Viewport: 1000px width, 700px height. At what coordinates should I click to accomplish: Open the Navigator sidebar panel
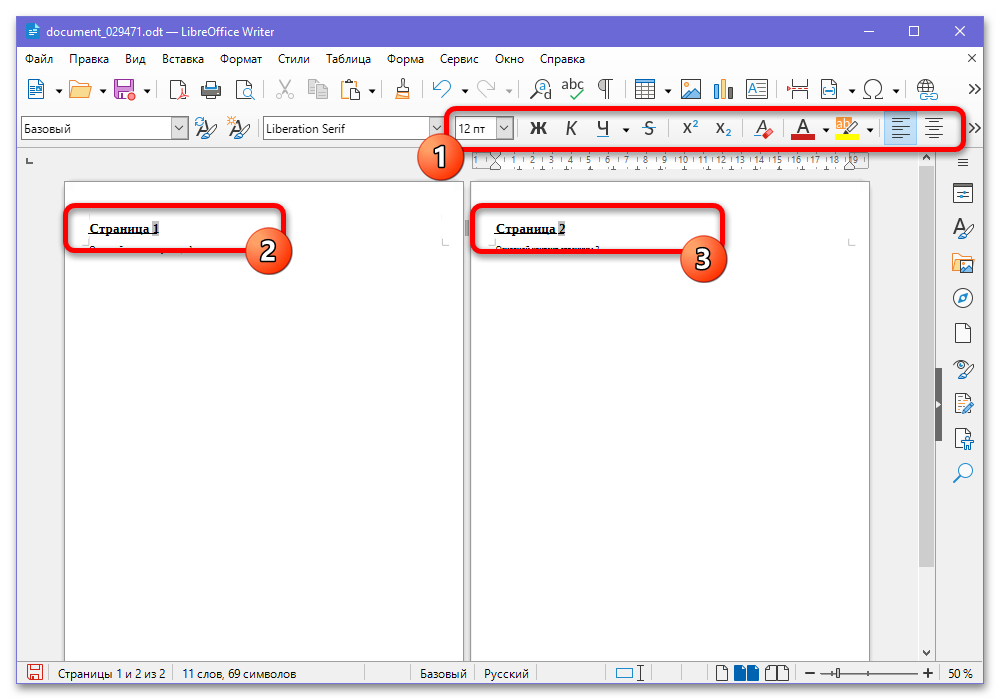[962, 298]
